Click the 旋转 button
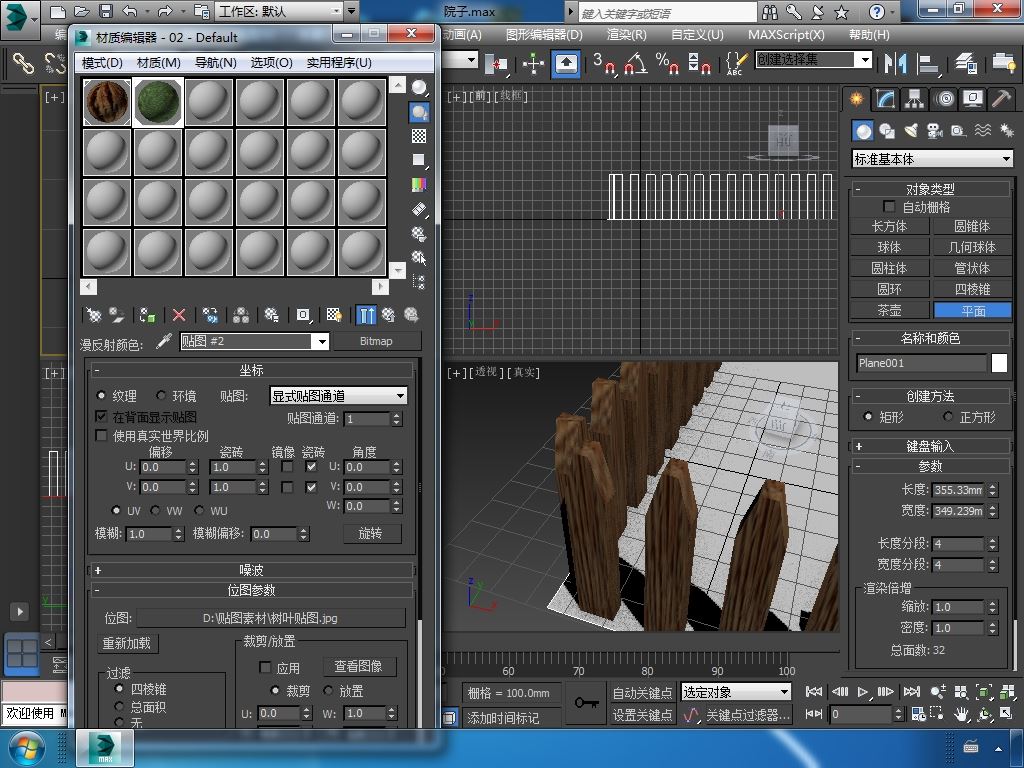This screenshot has width=1024, height=768. [371, 534]
